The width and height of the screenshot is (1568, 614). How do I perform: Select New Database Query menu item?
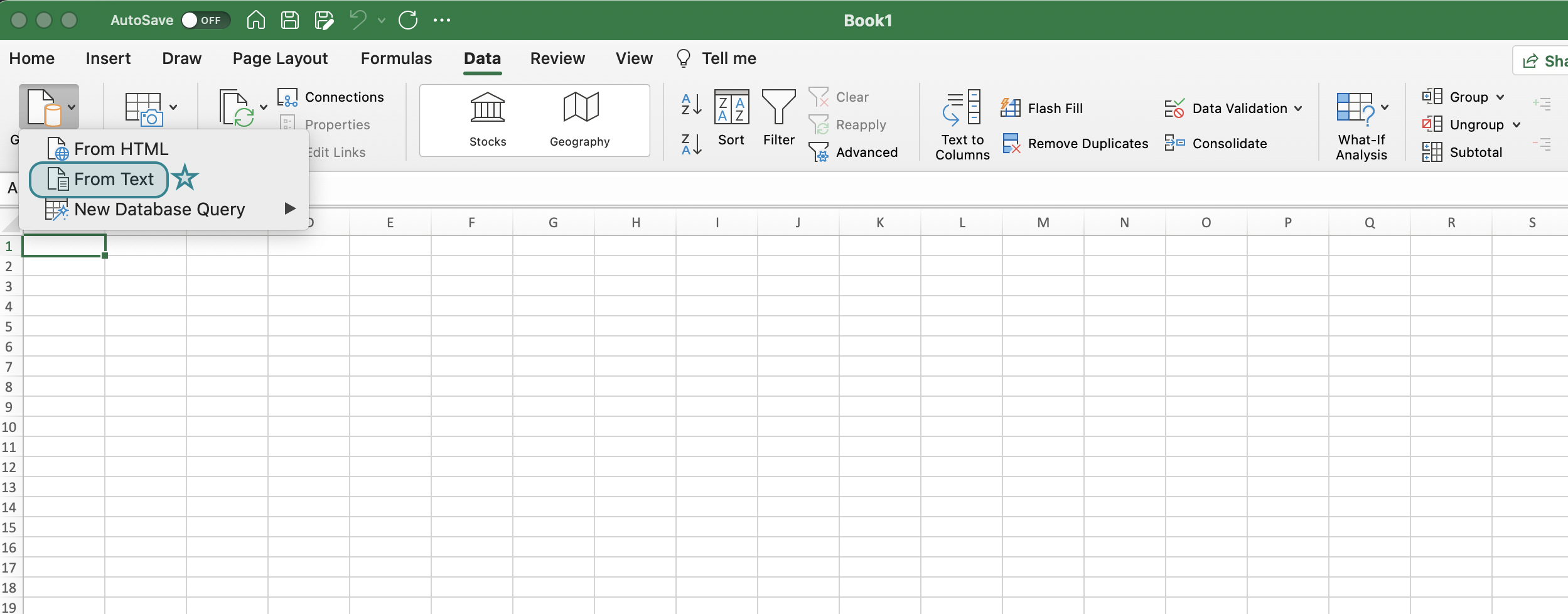[x=163, y=209]
